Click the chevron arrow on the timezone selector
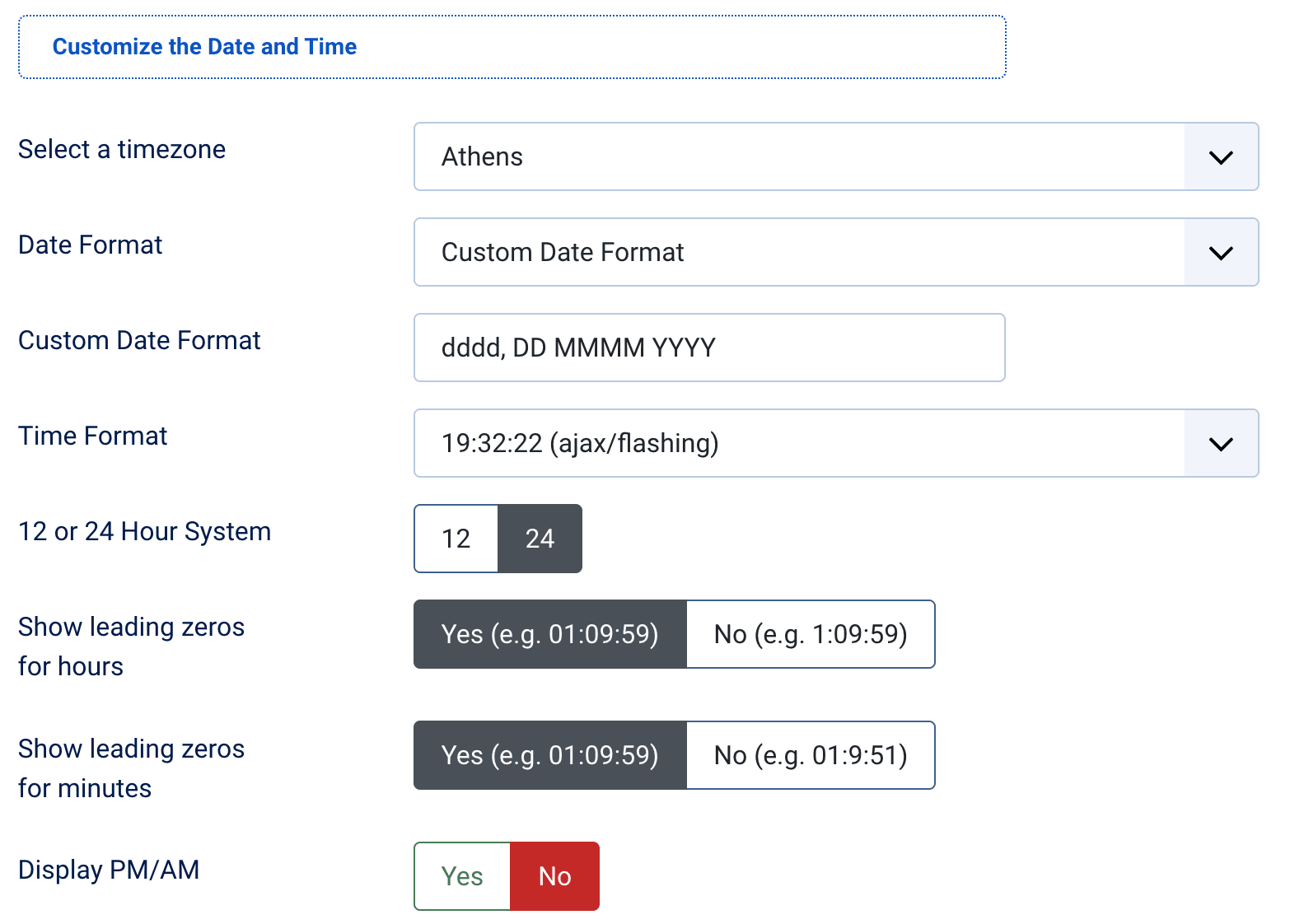Image resolution: width=1290 pixels, height=924 pixels. (x=1220, y=156)
